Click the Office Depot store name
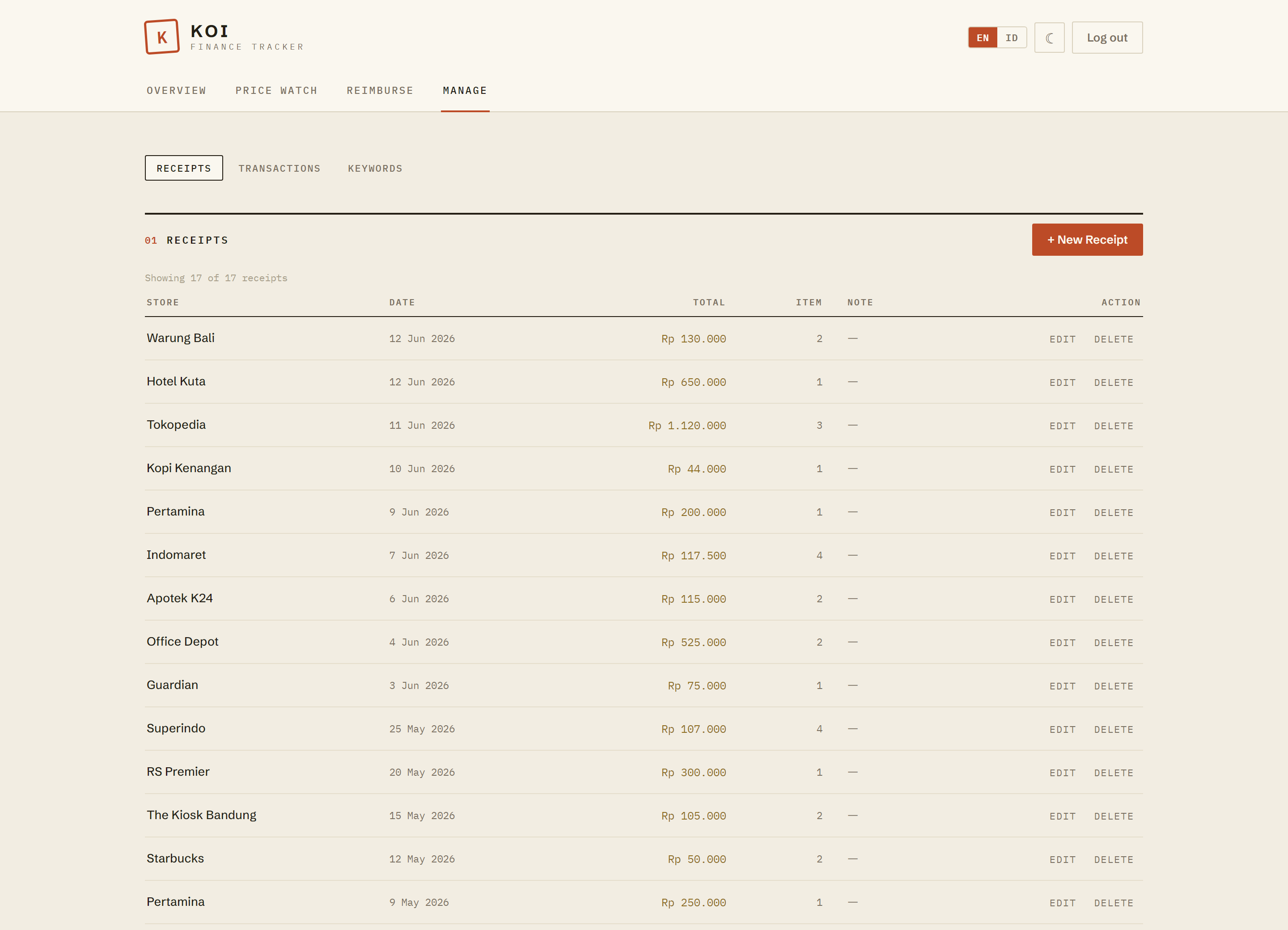Screen dimensions: 1288x930 pyautogui.click(x=182, y=642)
